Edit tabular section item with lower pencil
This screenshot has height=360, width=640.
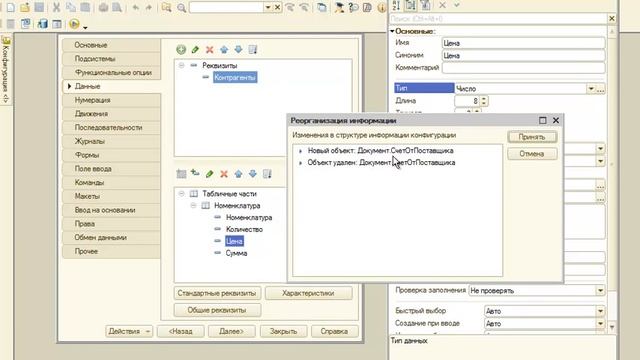click(209, 174)
